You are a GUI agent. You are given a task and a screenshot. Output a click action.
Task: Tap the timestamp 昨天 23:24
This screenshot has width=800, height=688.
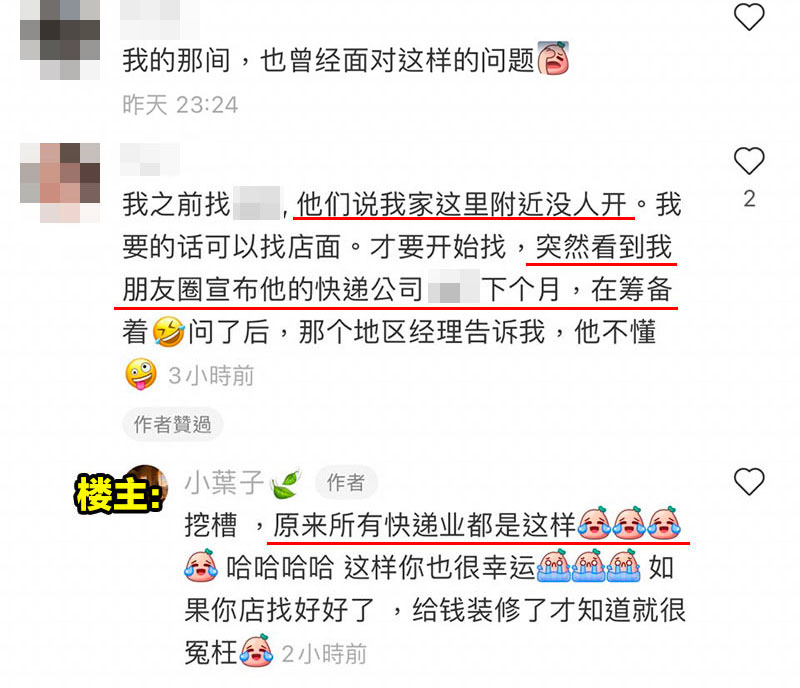tap(180, 105)
